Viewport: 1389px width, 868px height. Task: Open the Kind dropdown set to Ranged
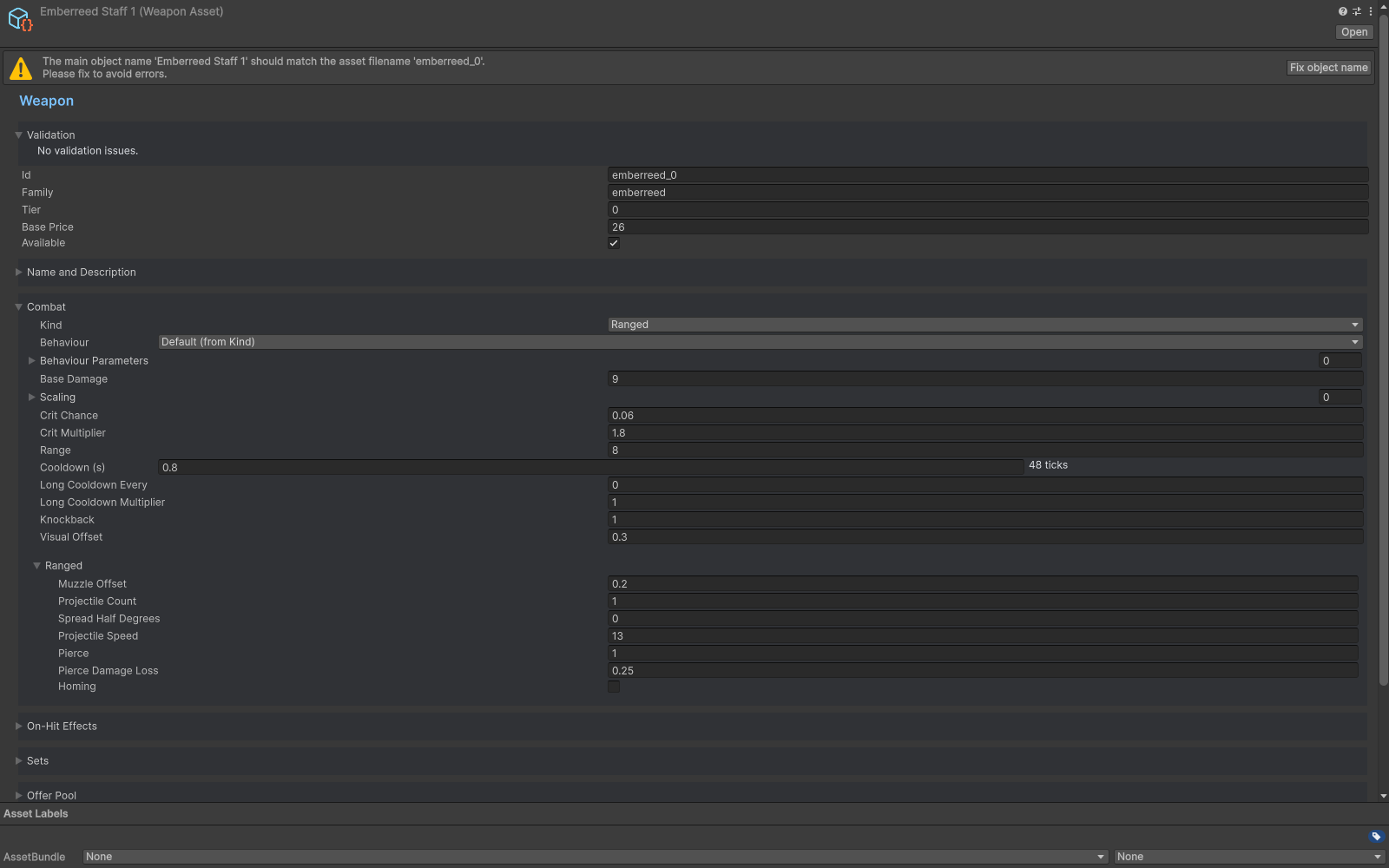tap(984, 325)
